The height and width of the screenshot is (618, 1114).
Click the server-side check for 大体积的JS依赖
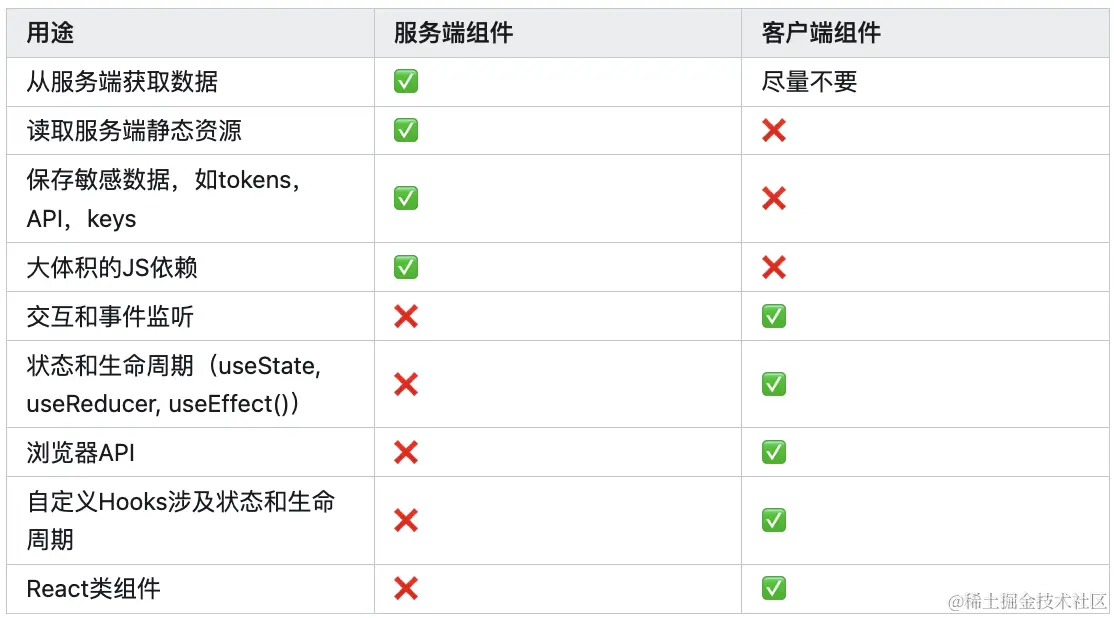pyautogui.click(x=406, y=267)
